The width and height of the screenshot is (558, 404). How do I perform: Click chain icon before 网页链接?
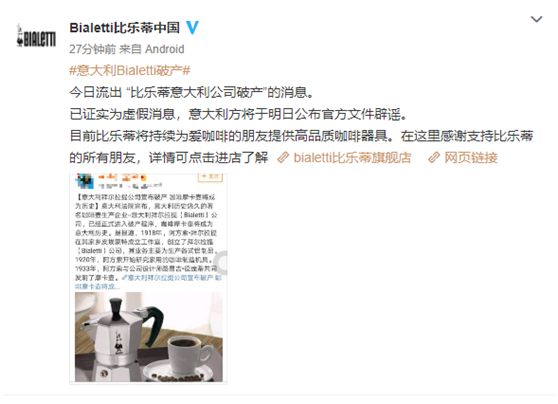(434, 157)
